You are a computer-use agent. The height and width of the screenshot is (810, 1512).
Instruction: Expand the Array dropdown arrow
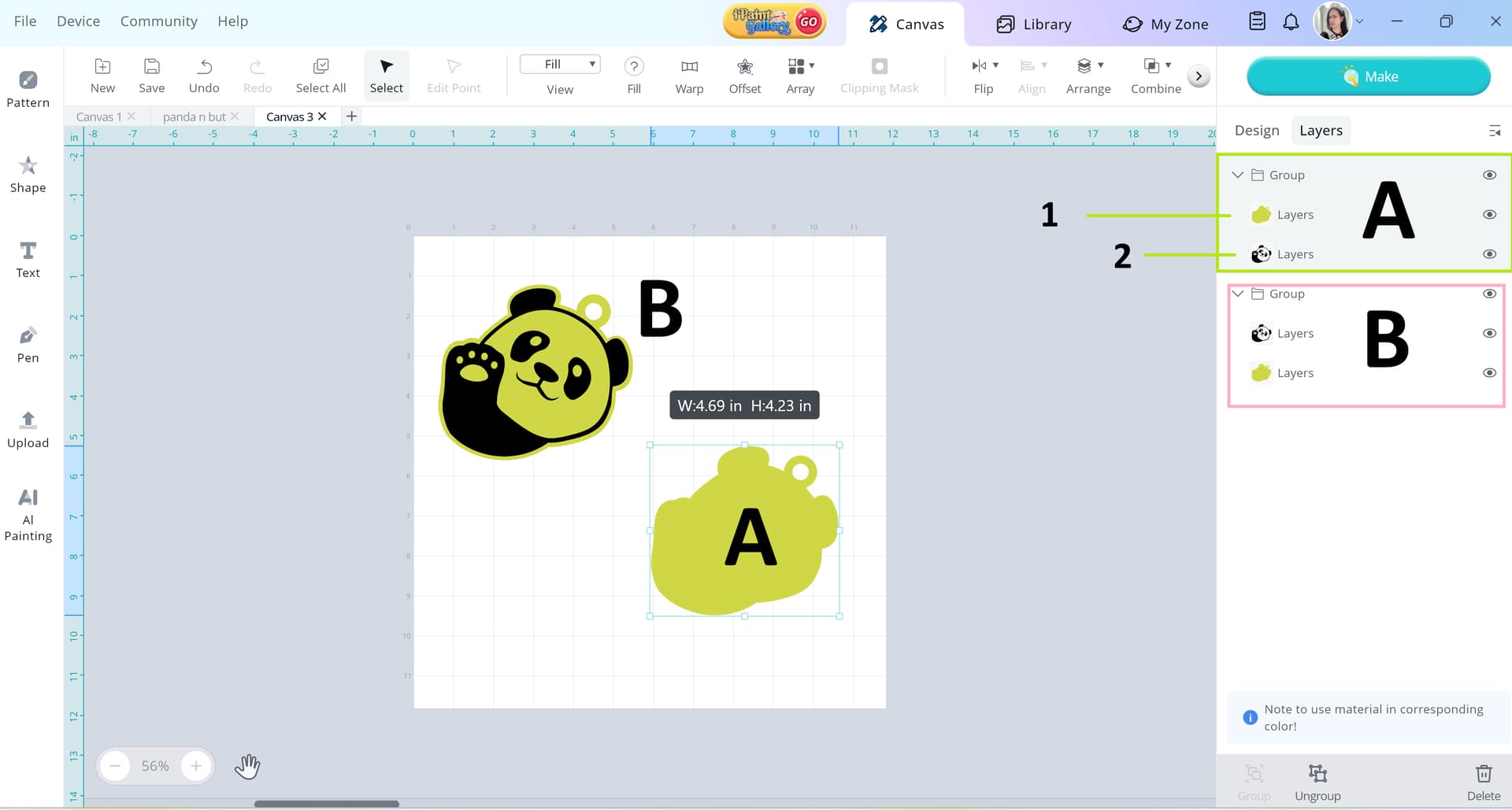812,65
